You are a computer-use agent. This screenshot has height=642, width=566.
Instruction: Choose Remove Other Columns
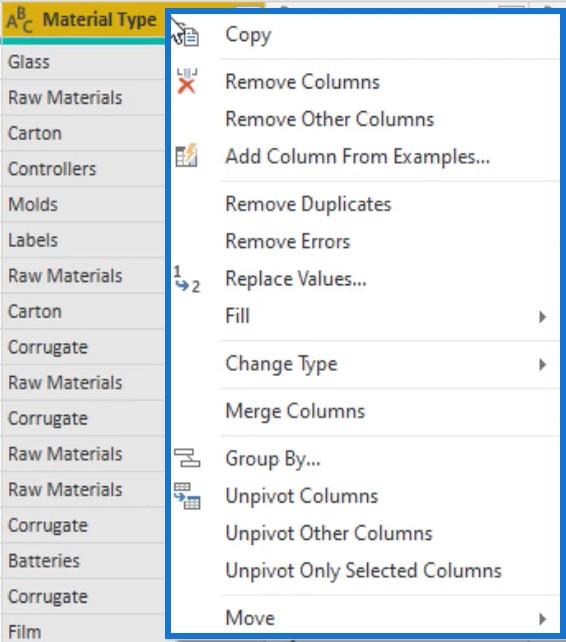330,119
